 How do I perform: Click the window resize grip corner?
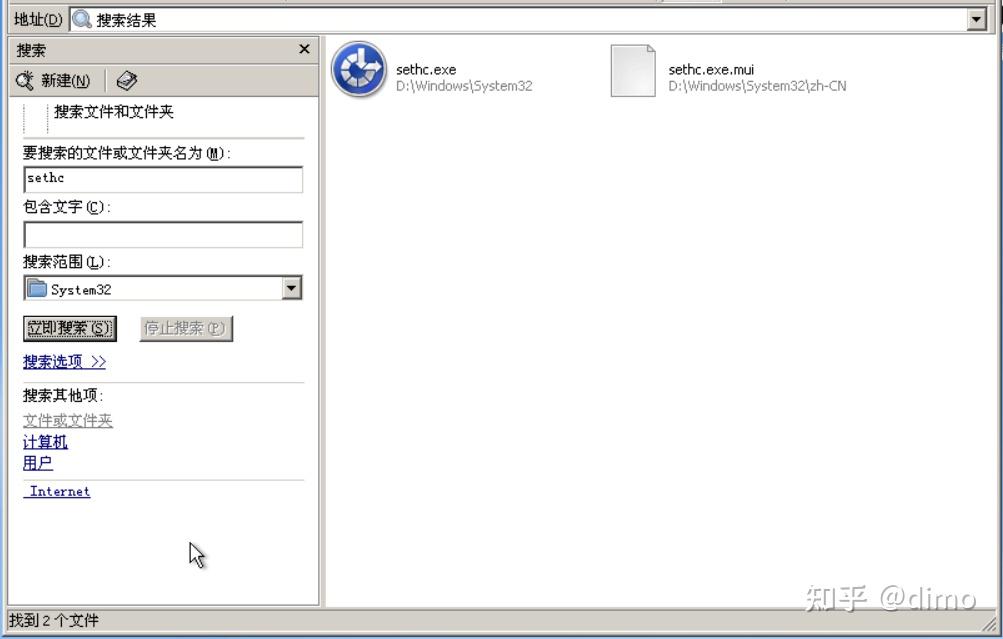point(990,623)
